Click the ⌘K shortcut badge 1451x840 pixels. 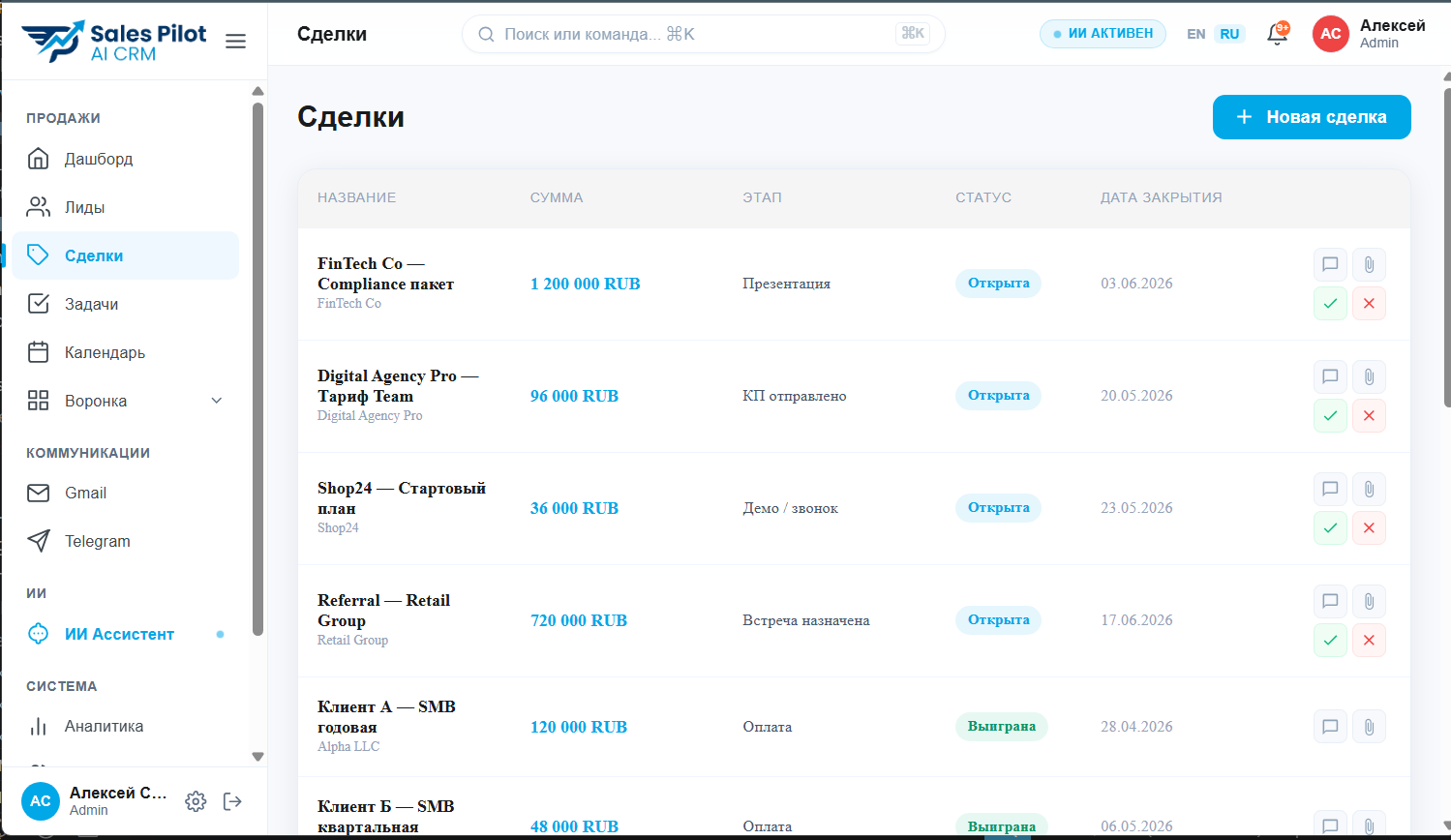(x=913, y=34)
